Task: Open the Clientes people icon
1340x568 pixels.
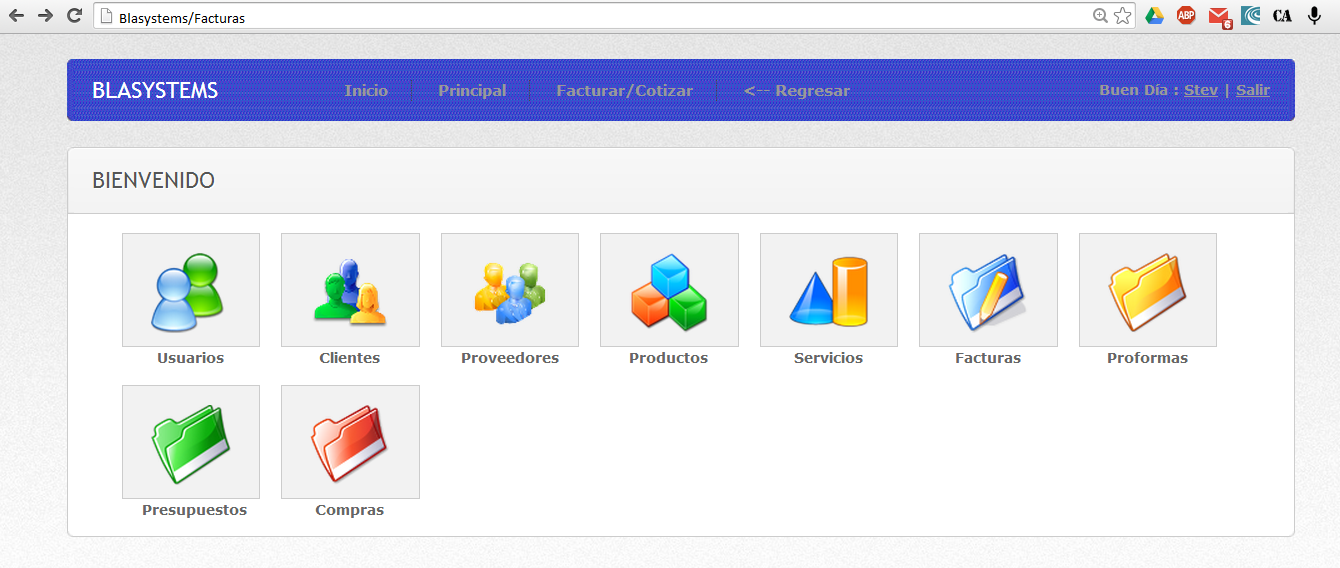Action: point(350,290)
